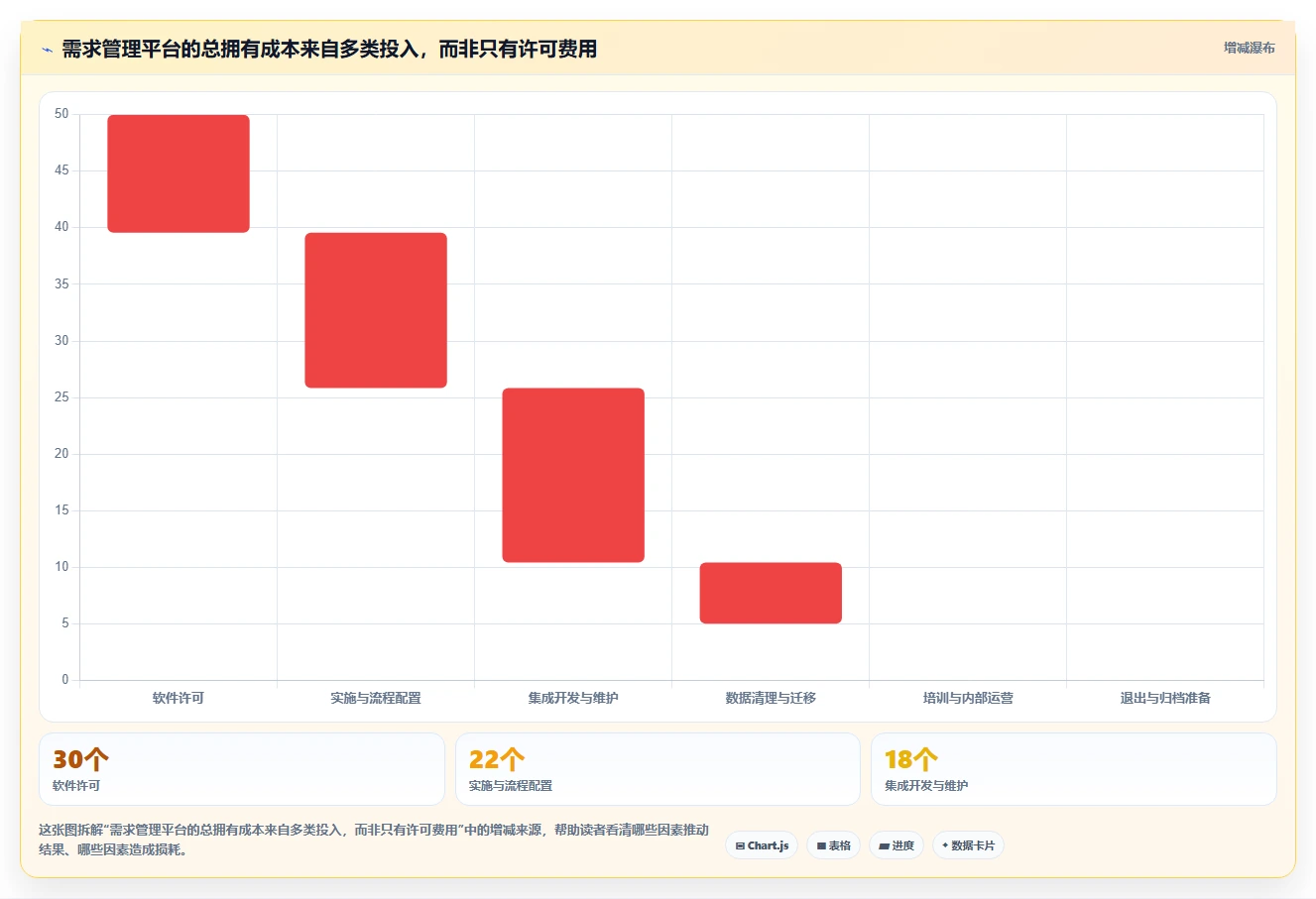Viewport: 1316px width, 899px height.
Task: Open the 30个 软件许可 data card
Action: [x=241, y=769]
